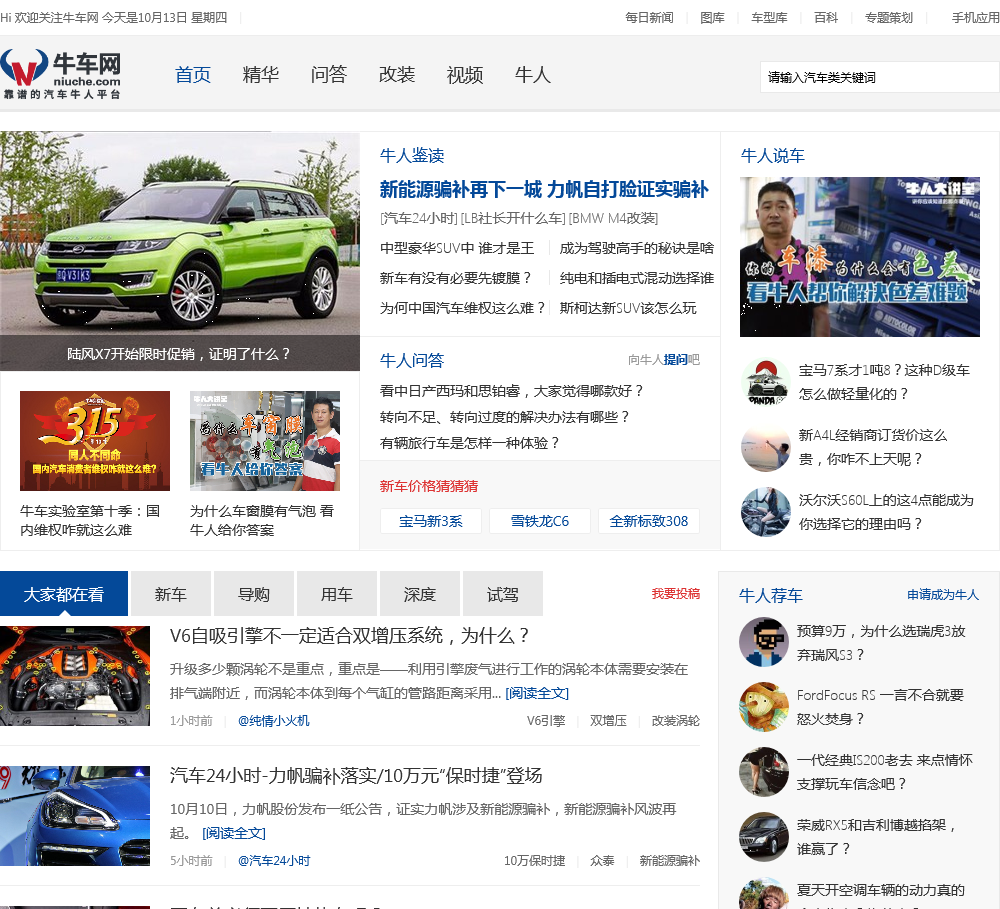Viewport: 1000px width, 909px height.
Task: Open article 汽车24小时-力帆骗补落实
Action: click(x=356, y=776)
